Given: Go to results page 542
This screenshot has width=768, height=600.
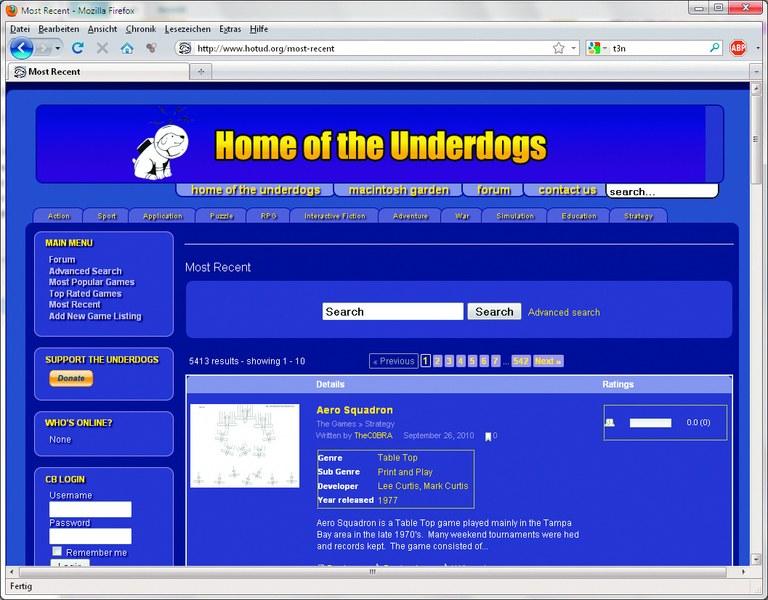Looking at the screenshot, I should click(520, 361).
